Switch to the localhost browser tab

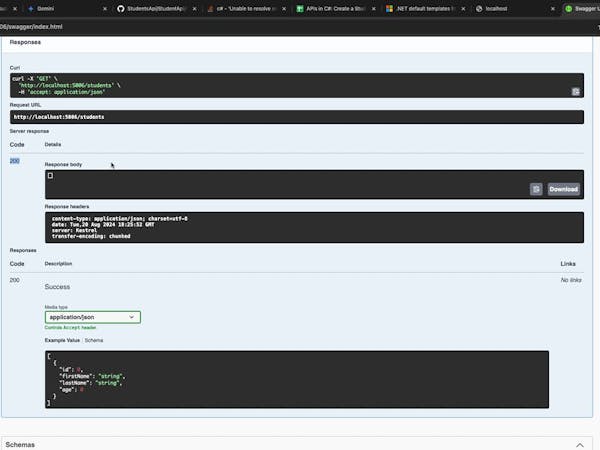click(x=496, y=8)
